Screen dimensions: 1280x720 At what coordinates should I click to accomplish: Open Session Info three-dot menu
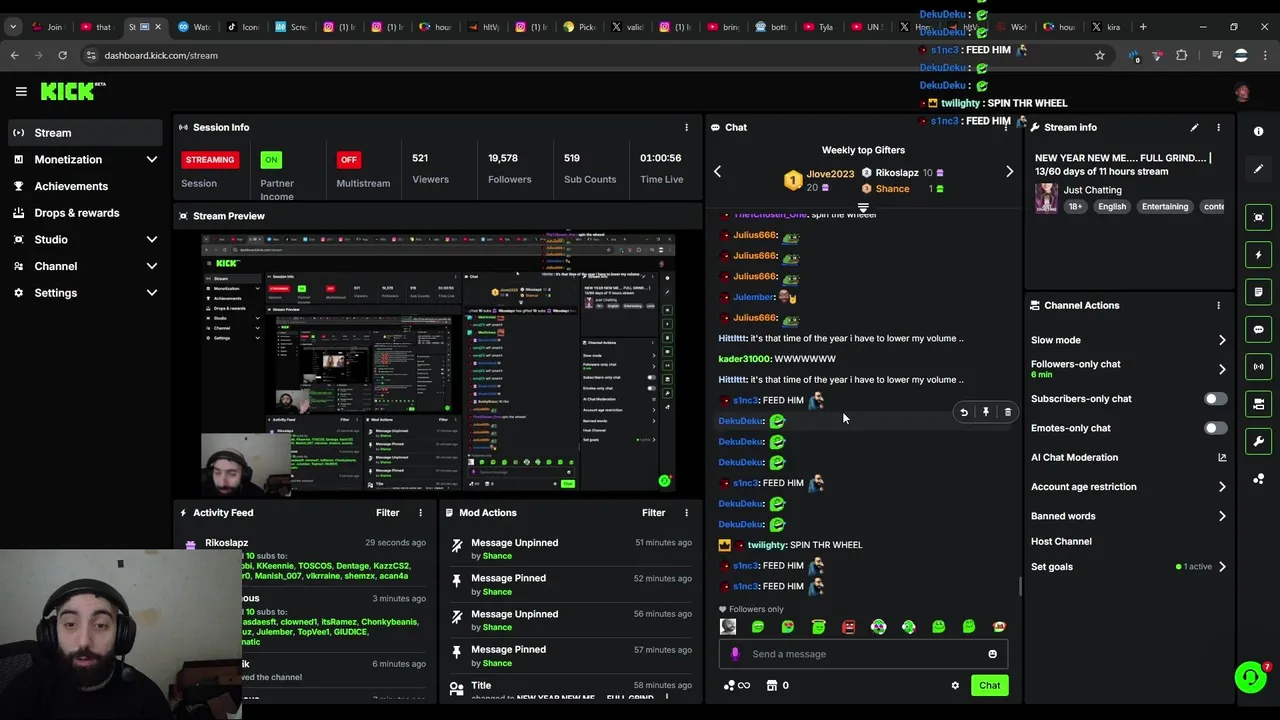click(x=686, y=127)
